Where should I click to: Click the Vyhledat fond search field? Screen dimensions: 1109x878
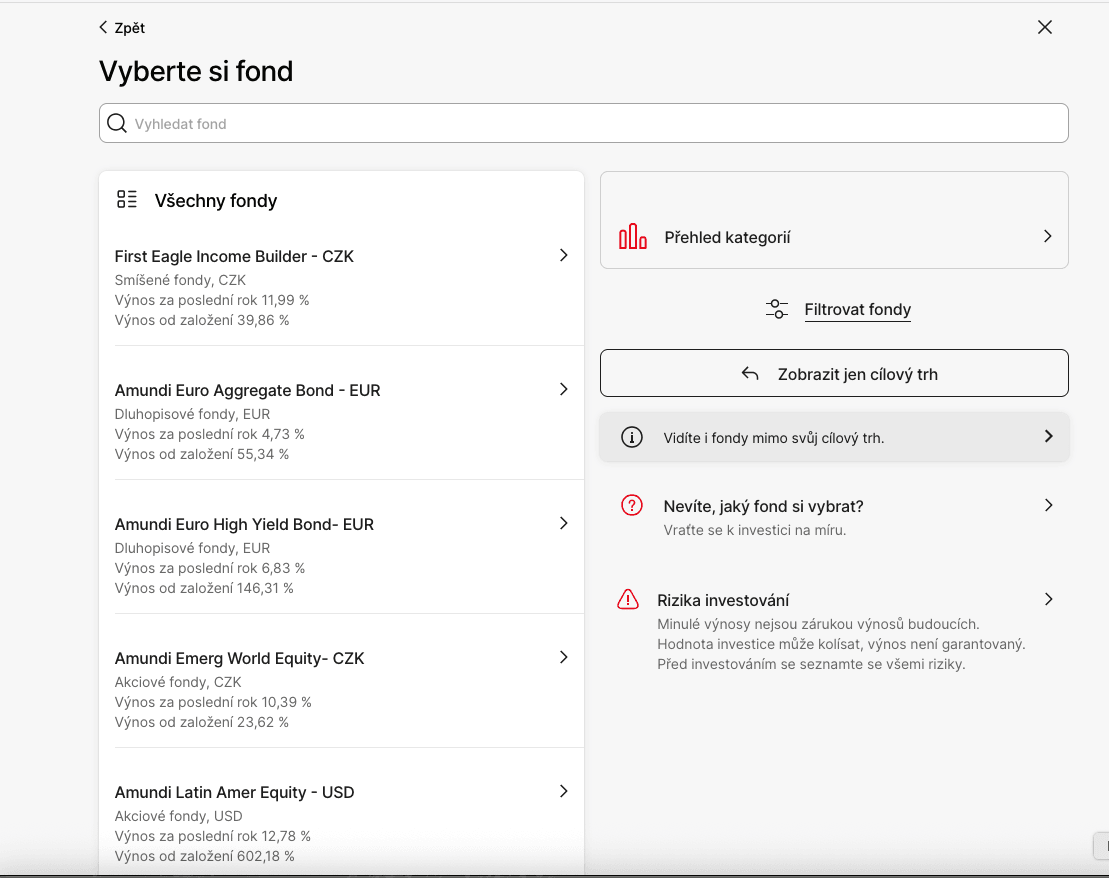pos(583,123)
